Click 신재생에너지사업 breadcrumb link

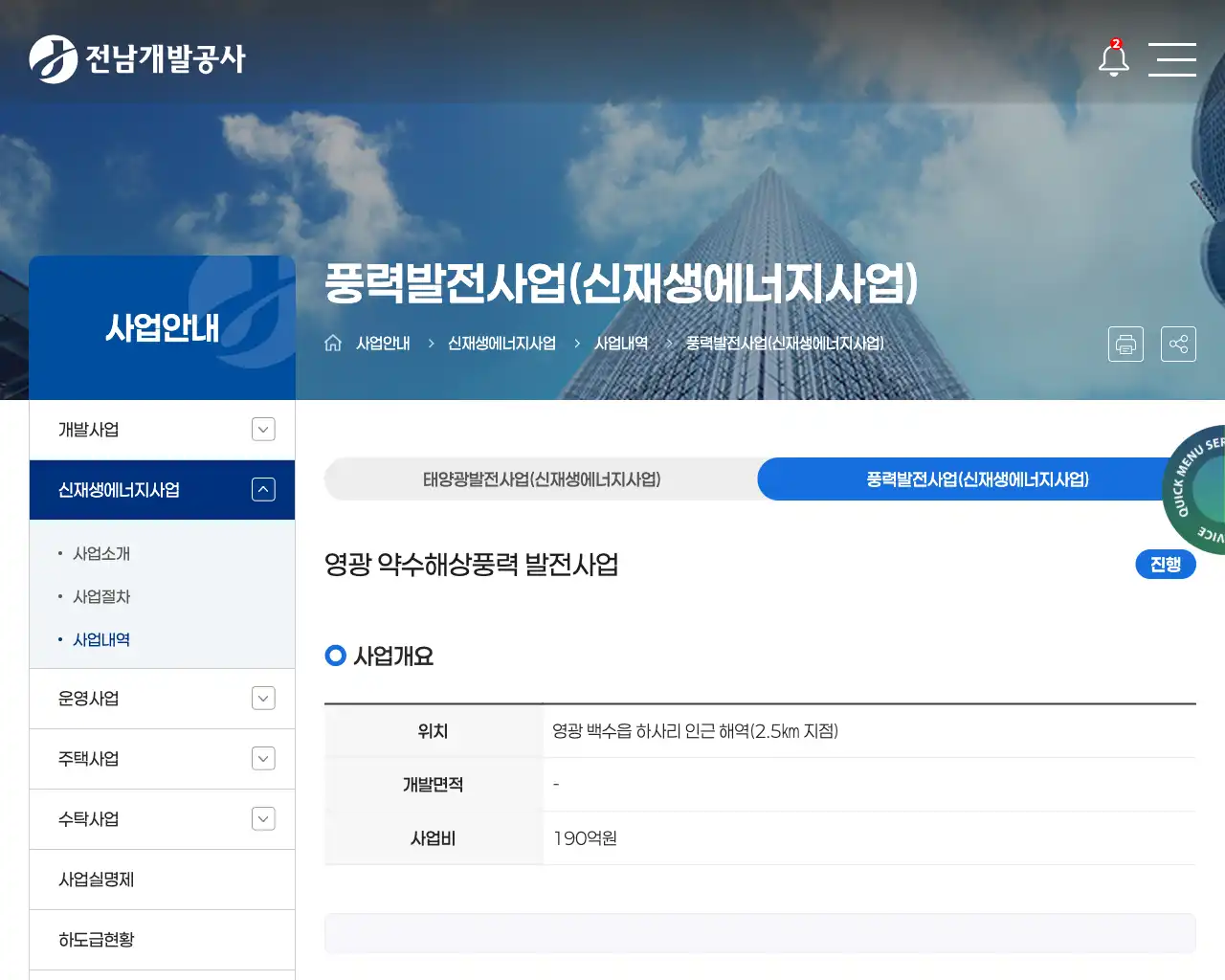coord(501,343)
